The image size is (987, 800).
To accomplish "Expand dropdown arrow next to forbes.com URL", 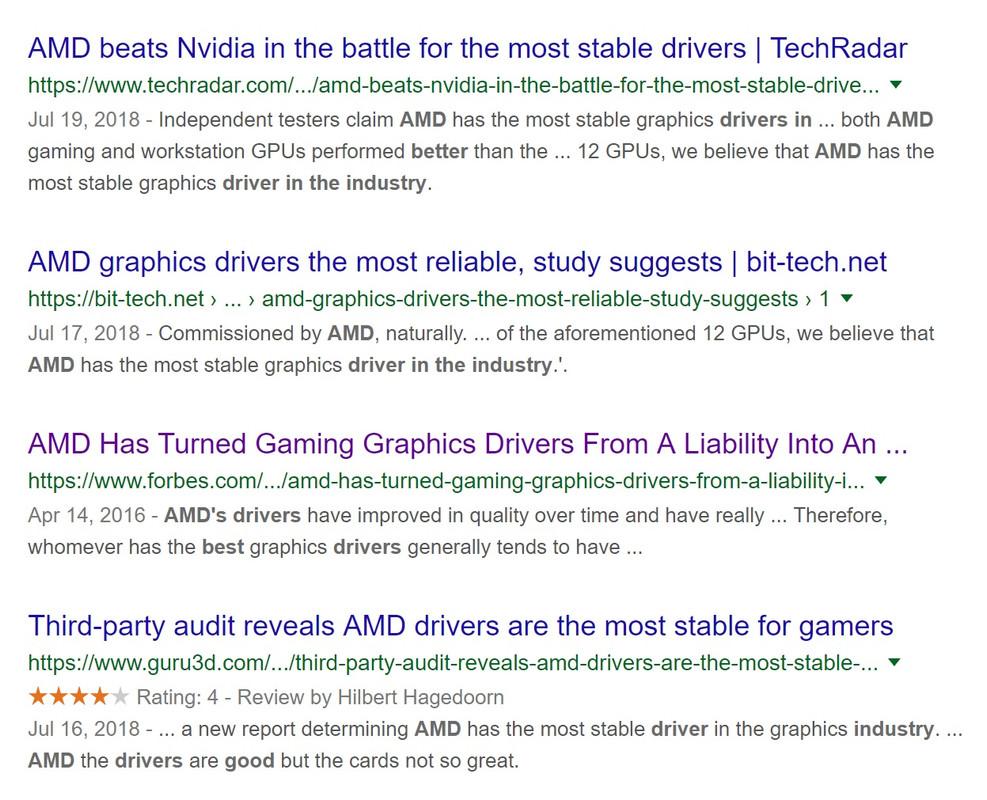I will (x=881, y=480).
